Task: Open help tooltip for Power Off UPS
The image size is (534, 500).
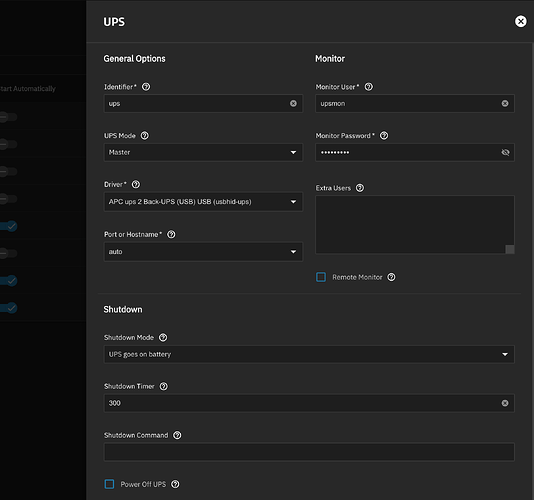Action: tap(175, 484)
